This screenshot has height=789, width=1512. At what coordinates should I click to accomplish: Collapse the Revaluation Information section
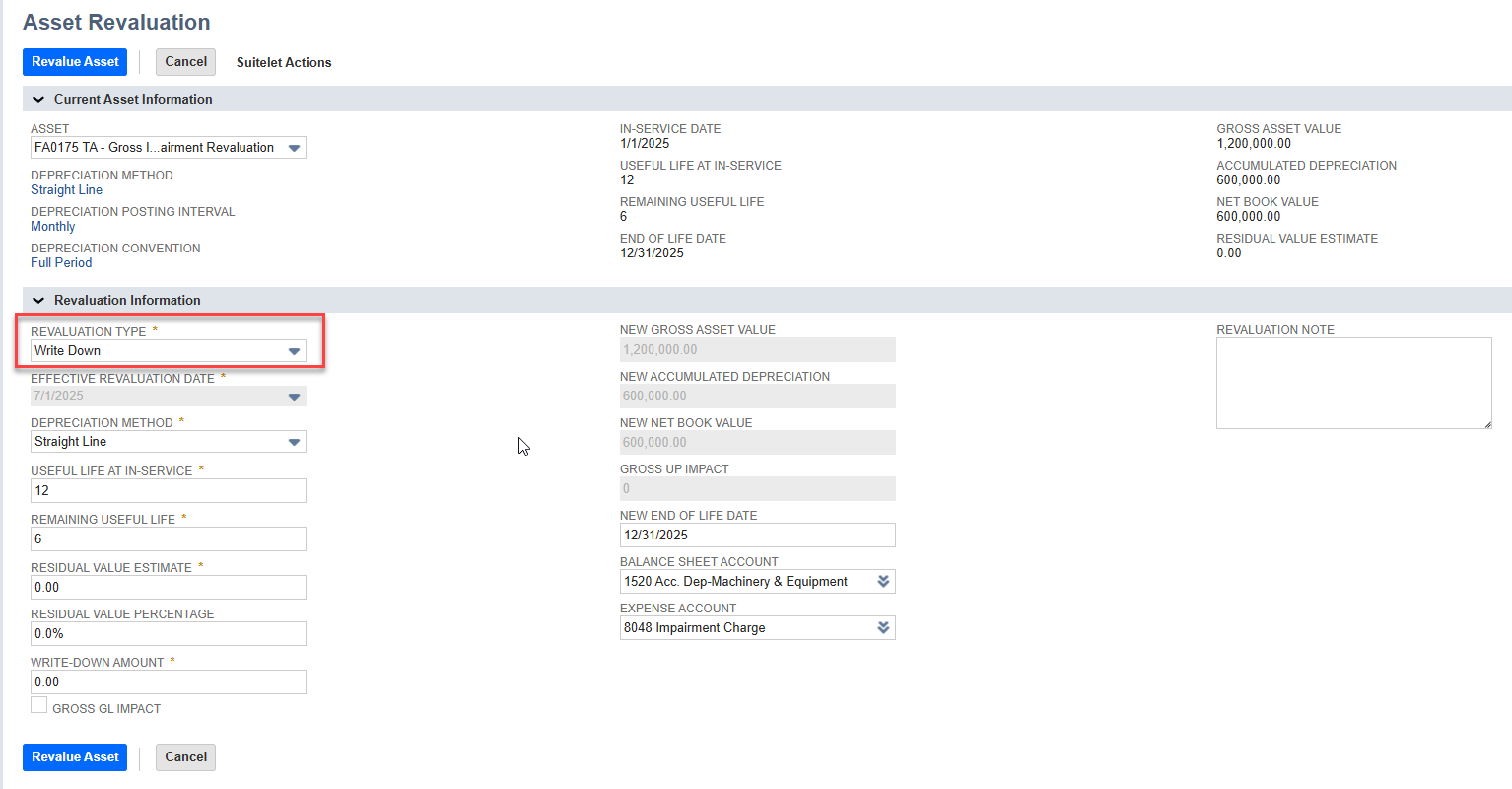click(x=38, y=301)
